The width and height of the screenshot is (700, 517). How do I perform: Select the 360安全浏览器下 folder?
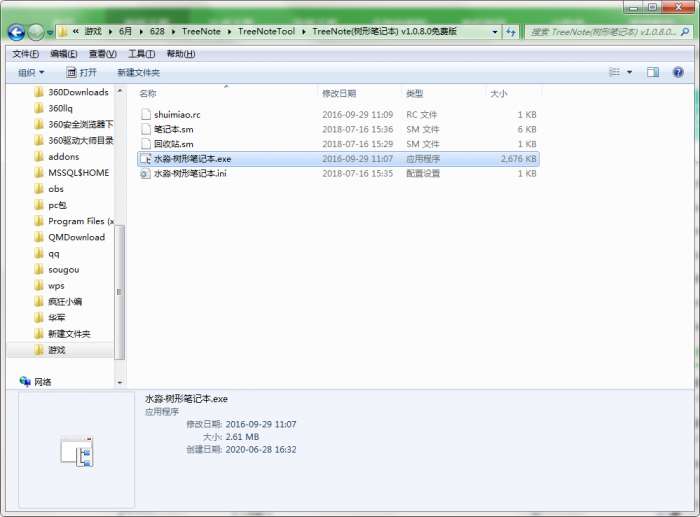click(73, 125)
